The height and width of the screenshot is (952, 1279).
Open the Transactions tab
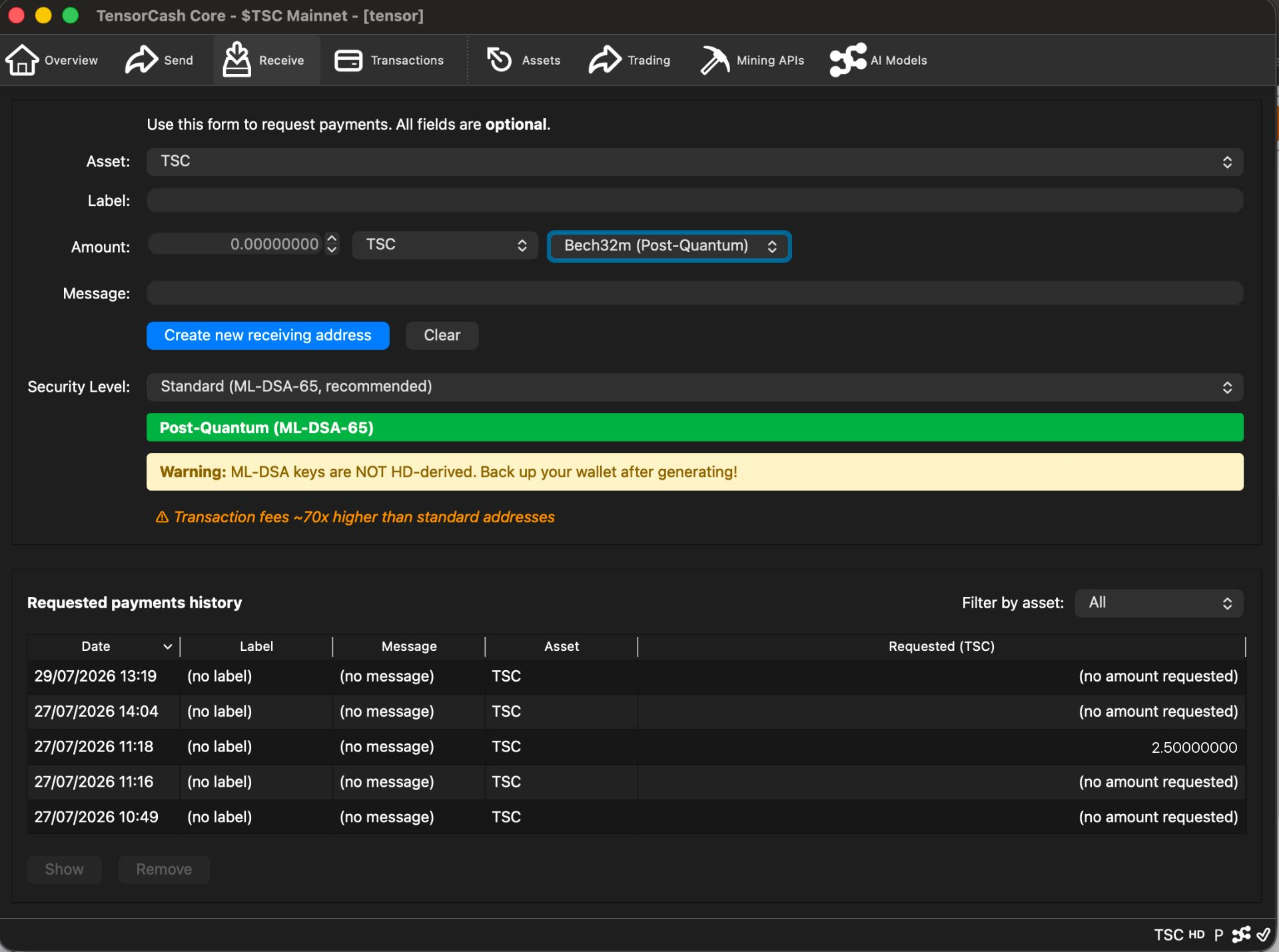tap(390, 60)
